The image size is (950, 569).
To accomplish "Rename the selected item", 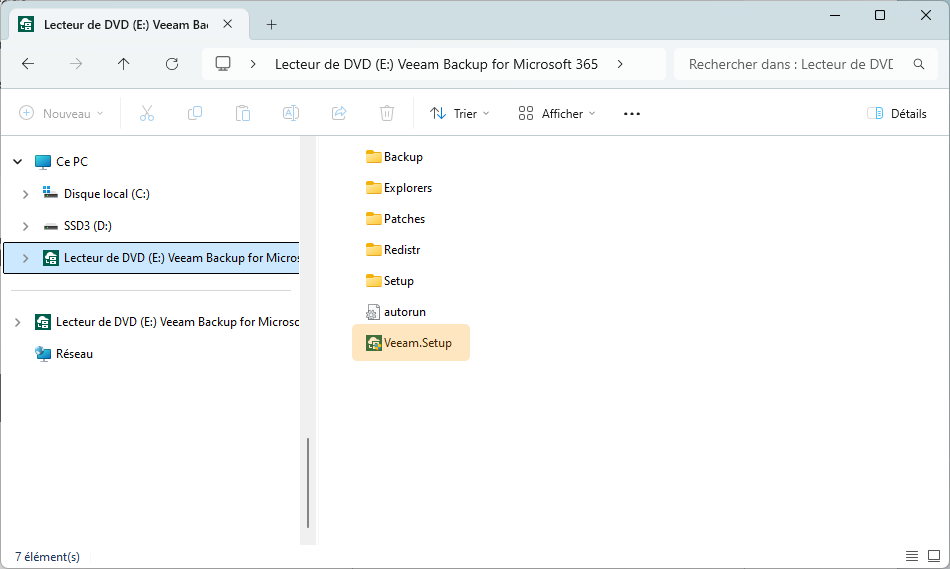I will tap(291, 113).
